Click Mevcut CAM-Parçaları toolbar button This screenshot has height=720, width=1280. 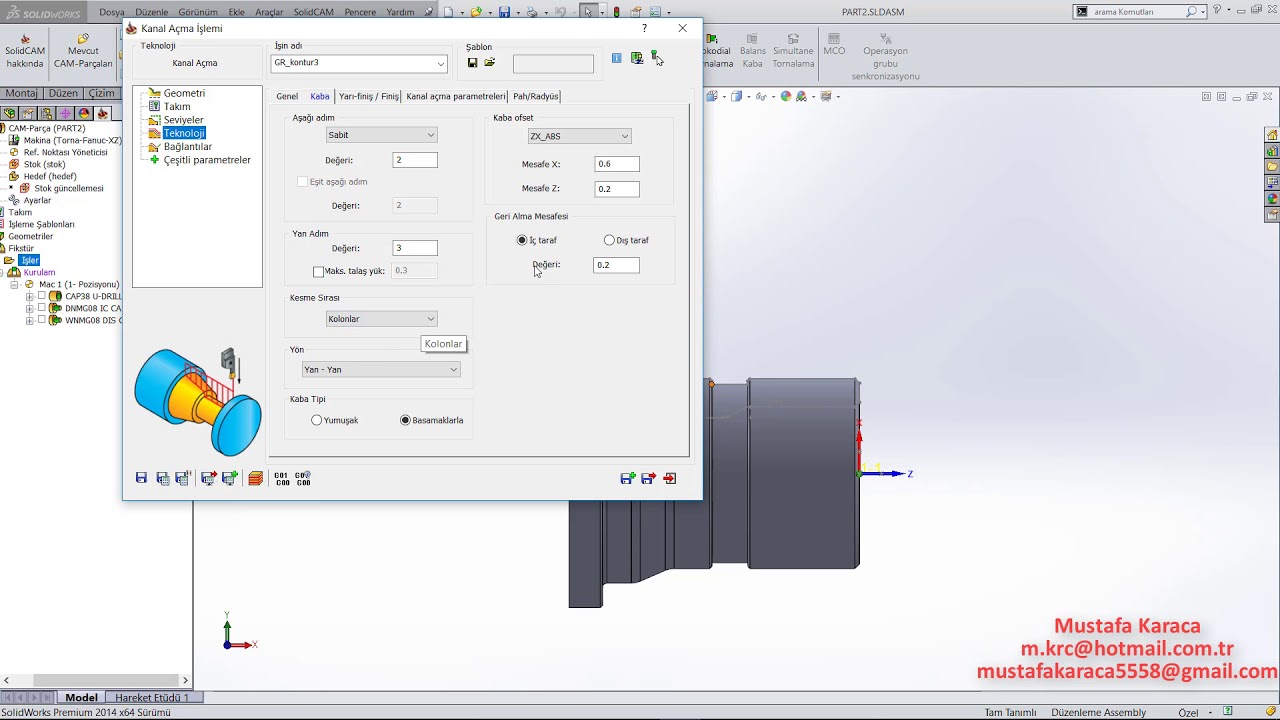tap(83, 51)
